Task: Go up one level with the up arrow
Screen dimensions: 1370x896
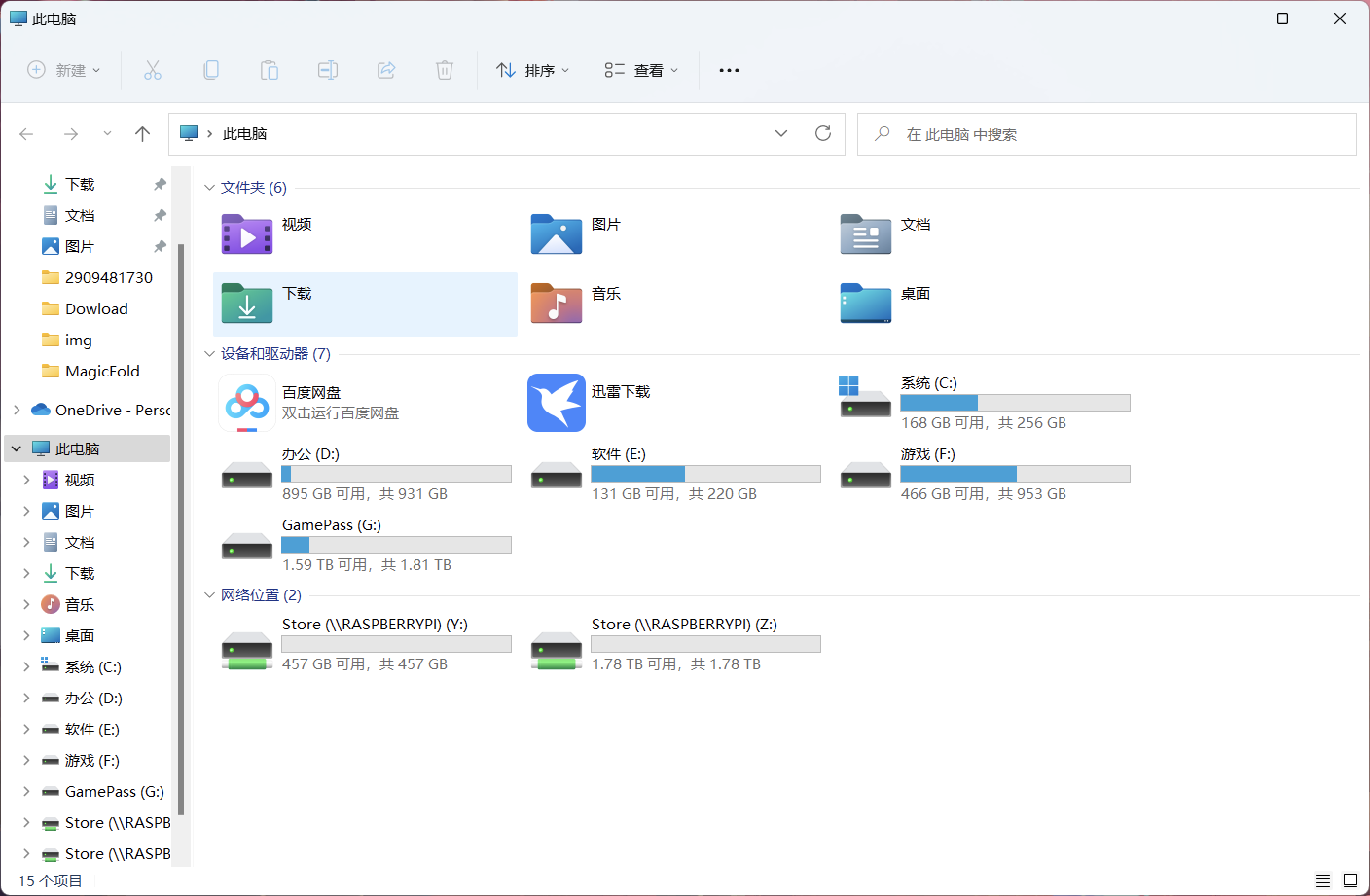Action: click(x=143, y=134)
